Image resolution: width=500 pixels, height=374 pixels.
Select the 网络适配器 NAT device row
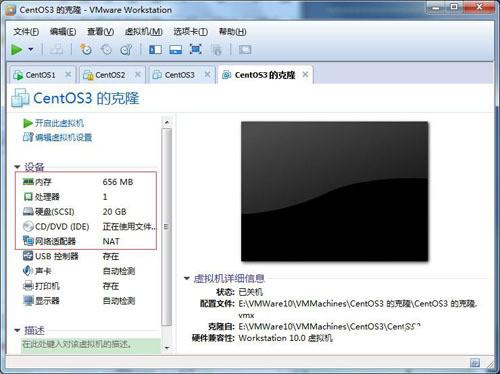[86, 241]
